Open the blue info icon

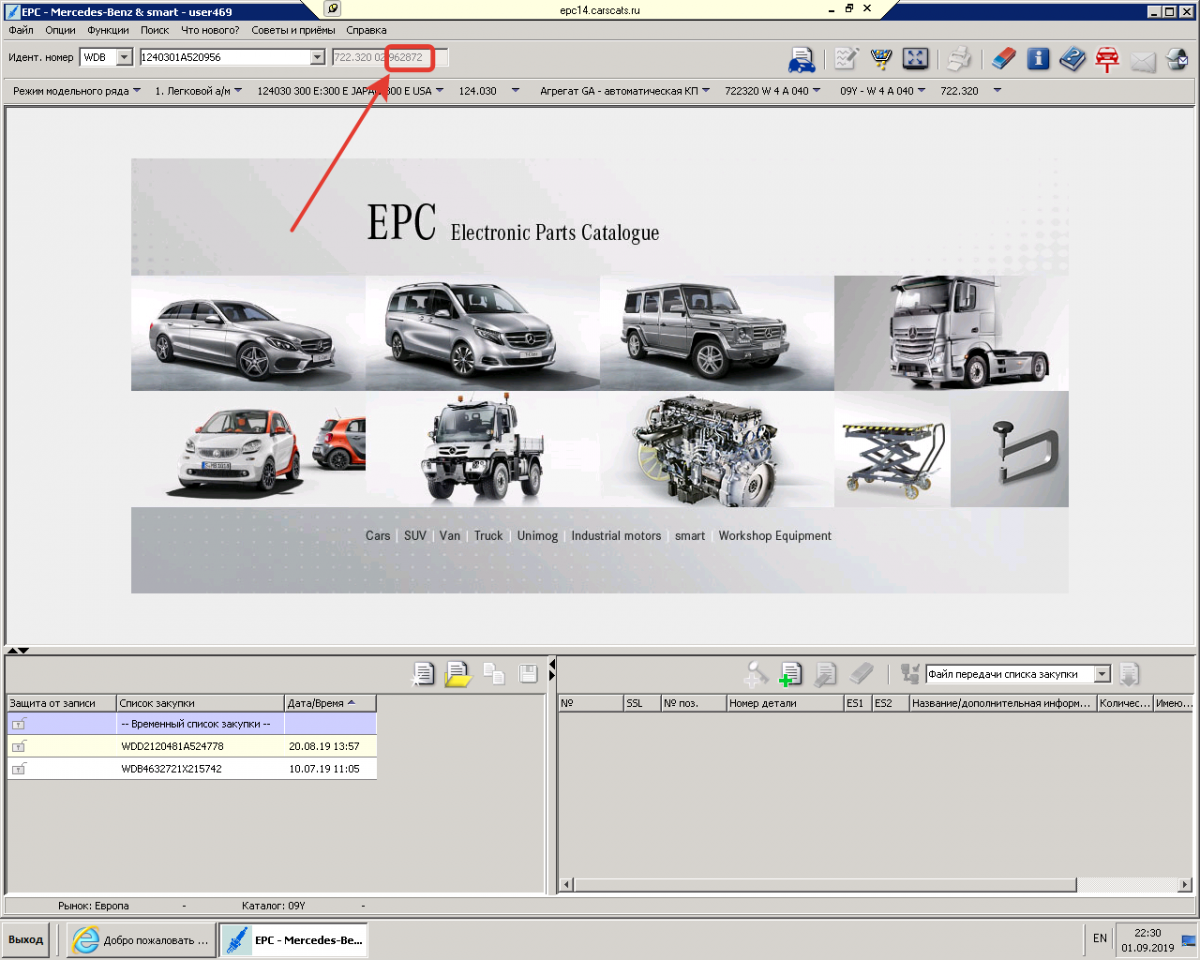tap(1038, 59)
